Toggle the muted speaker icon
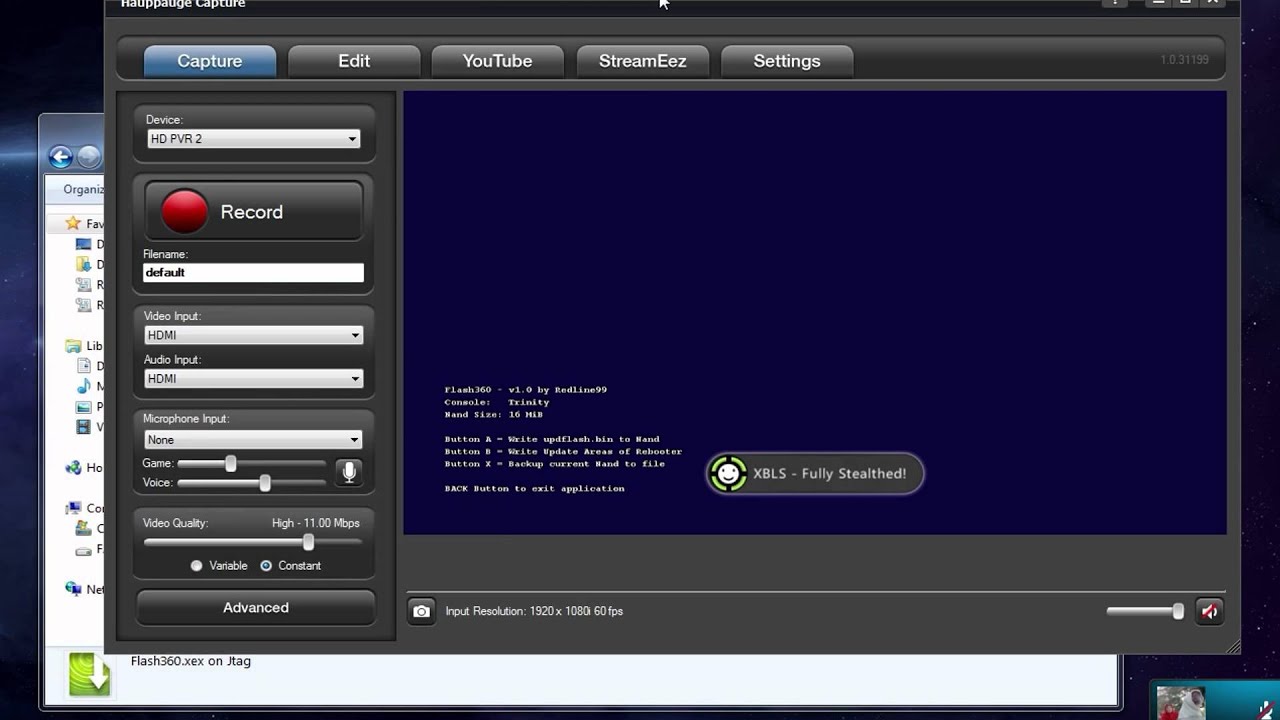 [1209, 611]
